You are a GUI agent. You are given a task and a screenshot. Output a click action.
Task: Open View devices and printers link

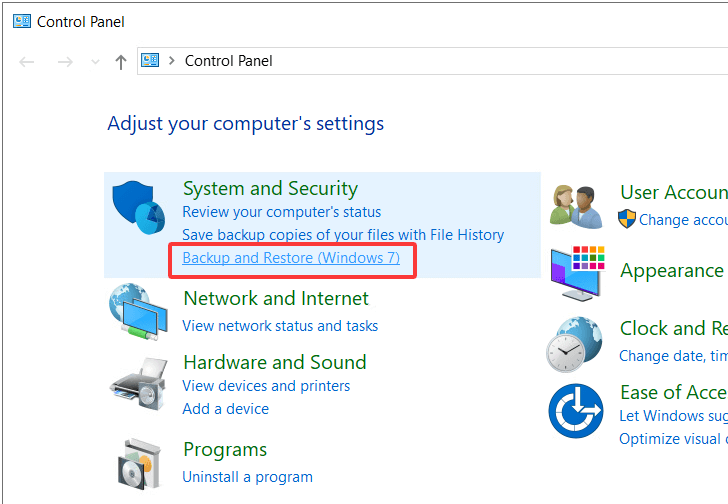point(266,385)
